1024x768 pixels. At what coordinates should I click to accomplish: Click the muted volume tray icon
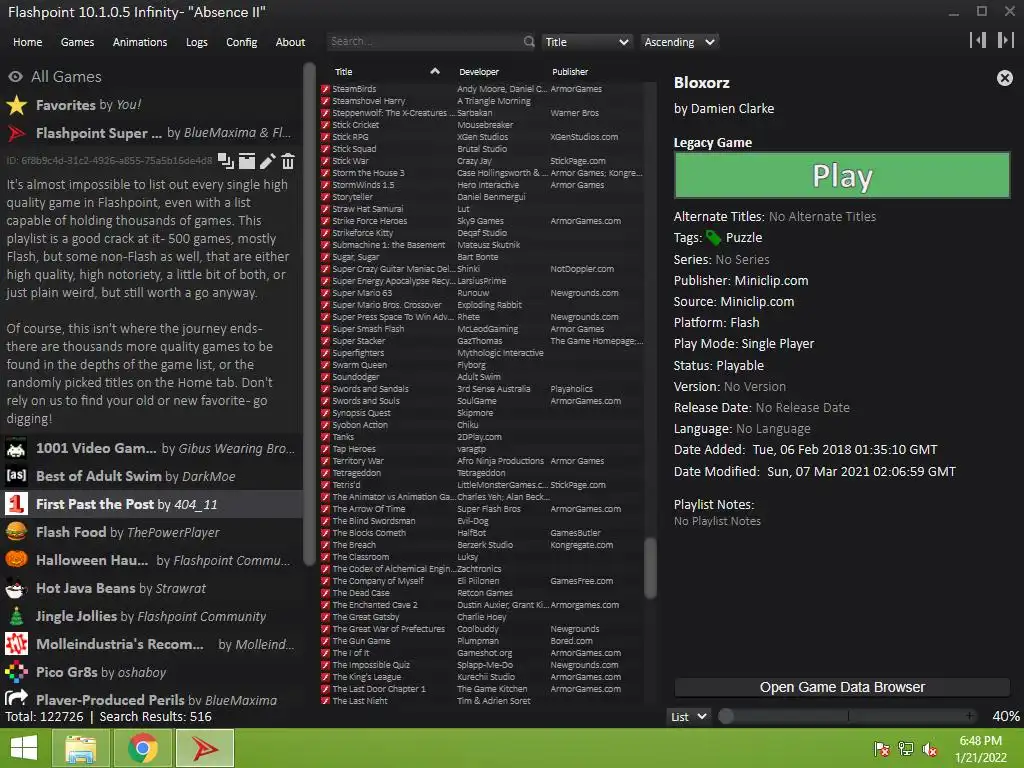pyautogui.click(x=930, y=749)
